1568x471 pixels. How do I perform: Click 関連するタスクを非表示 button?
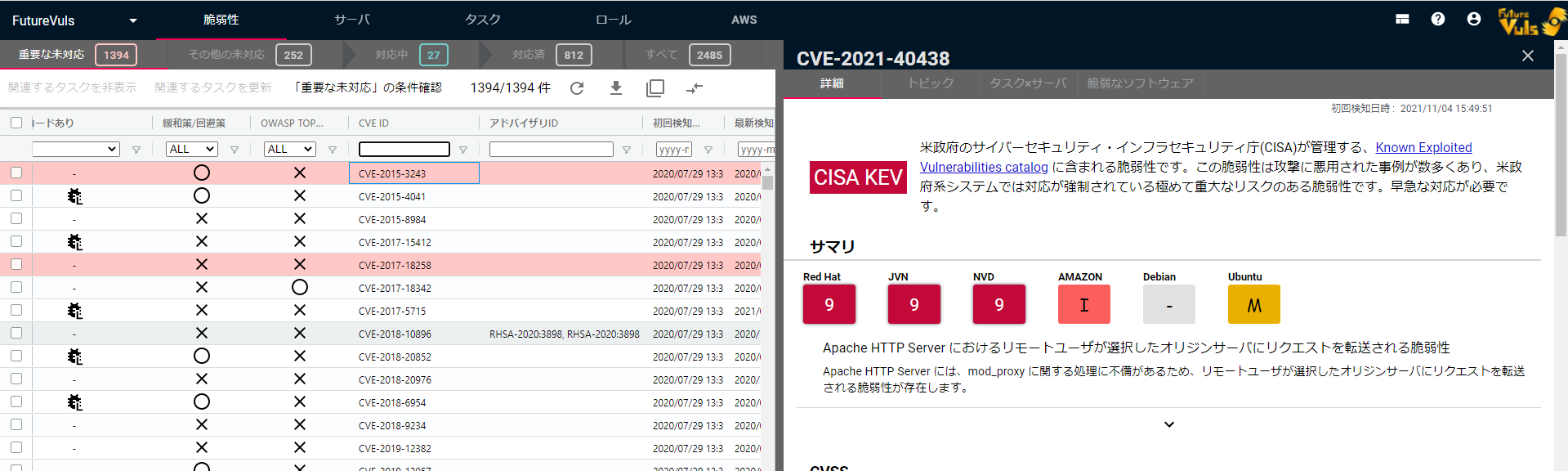click(73, 87)
